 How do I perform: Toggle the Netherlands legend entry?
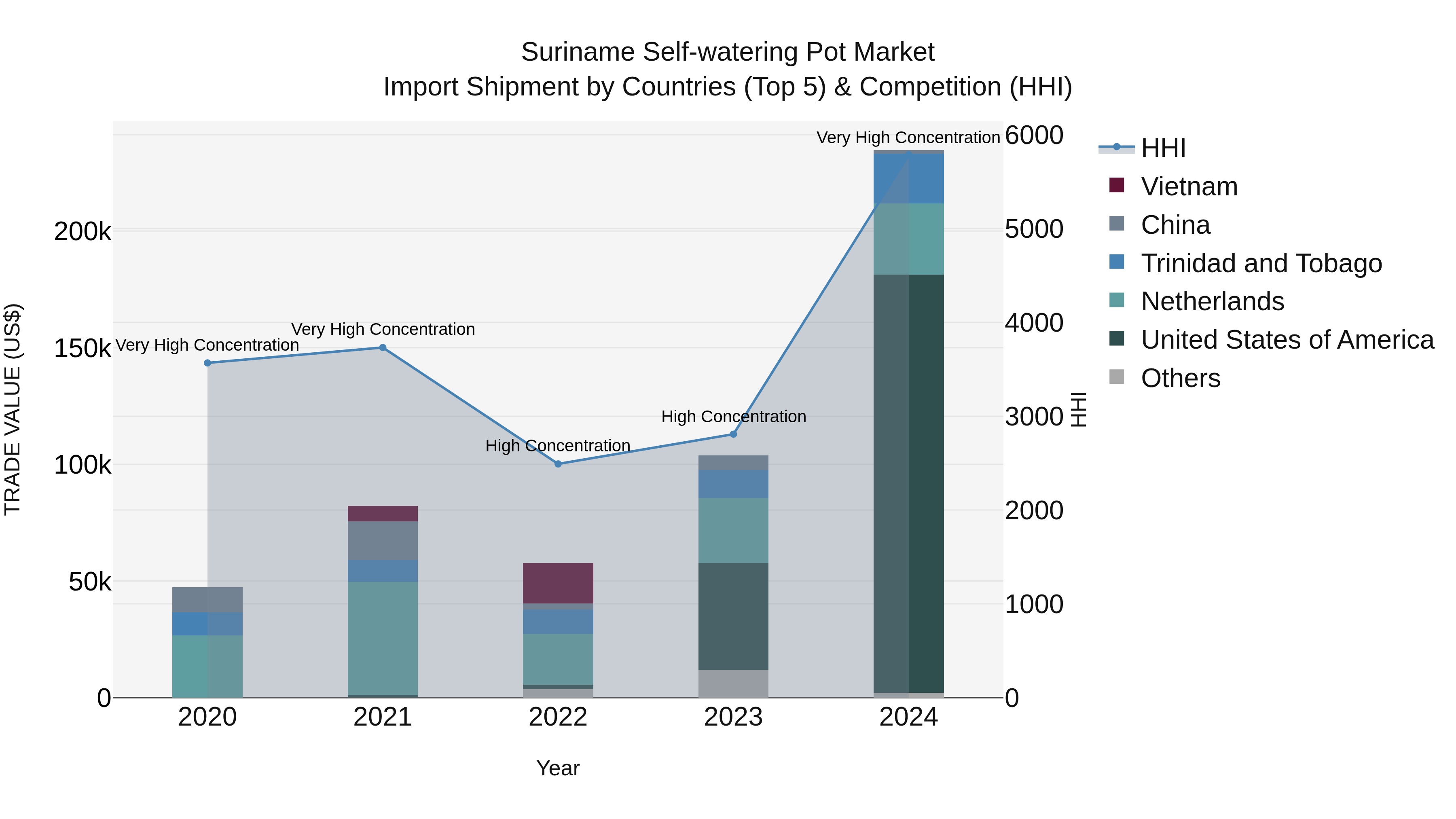point(1197,301)
